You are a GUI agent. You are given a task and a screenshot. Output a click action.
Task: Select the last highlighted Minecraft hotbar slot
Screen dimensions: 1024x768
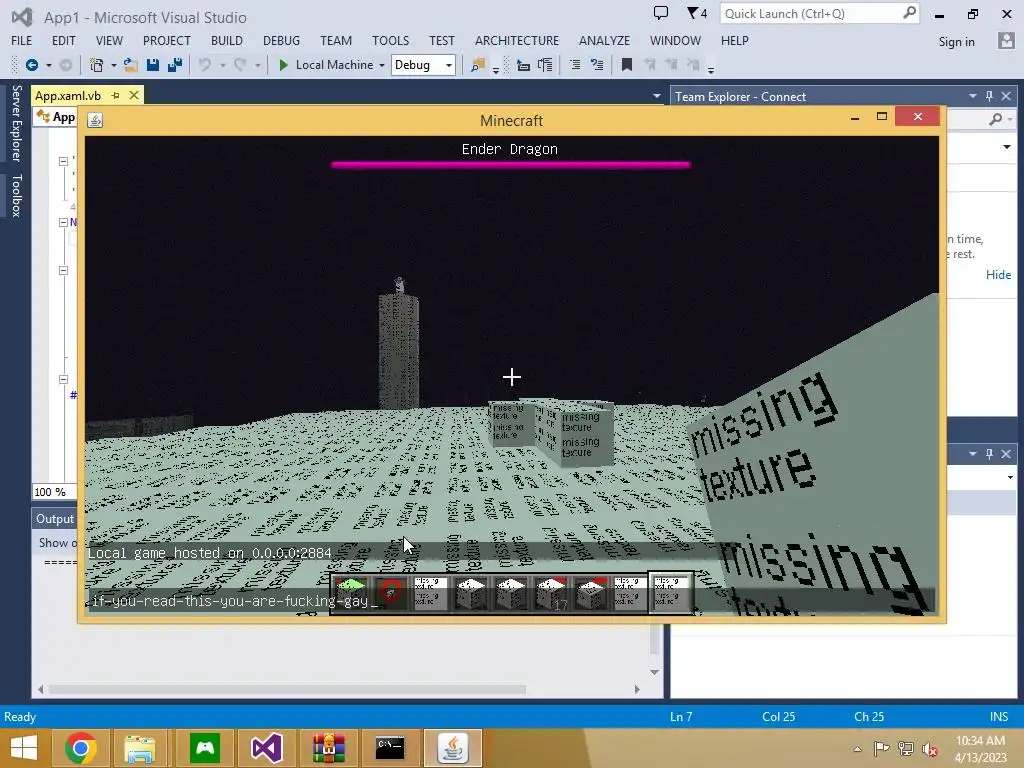[670, 593]
